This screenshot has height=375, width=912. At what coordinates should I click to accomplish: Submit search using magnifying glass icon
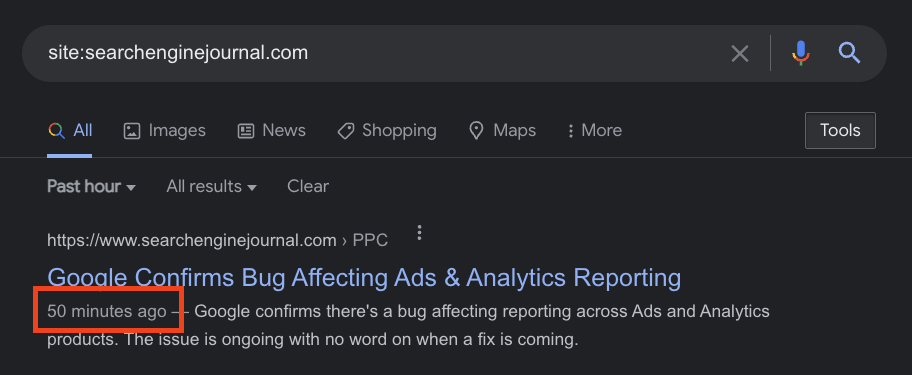849,53
